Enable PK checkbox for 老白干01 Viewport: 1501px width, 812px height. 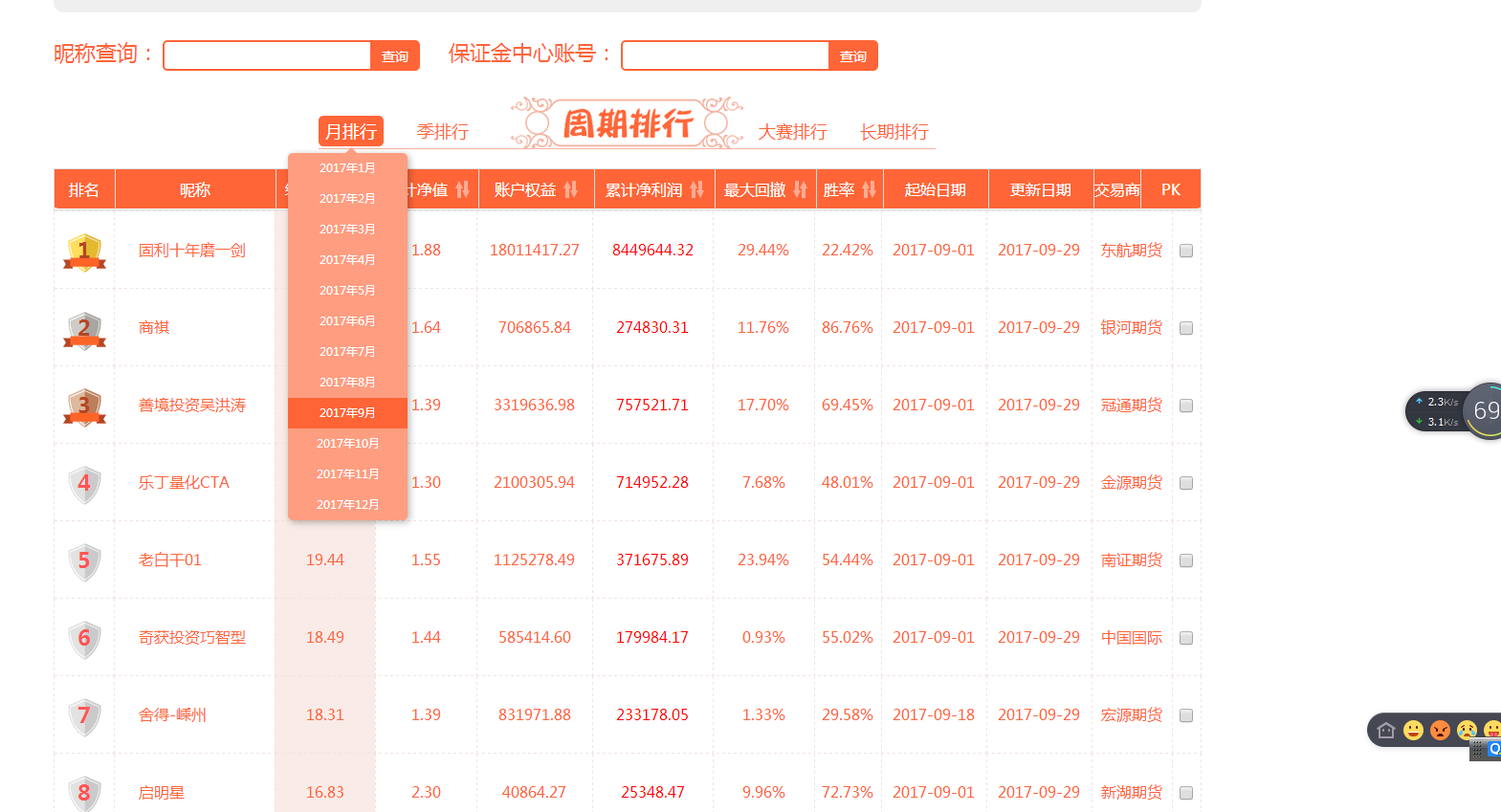1186,560
